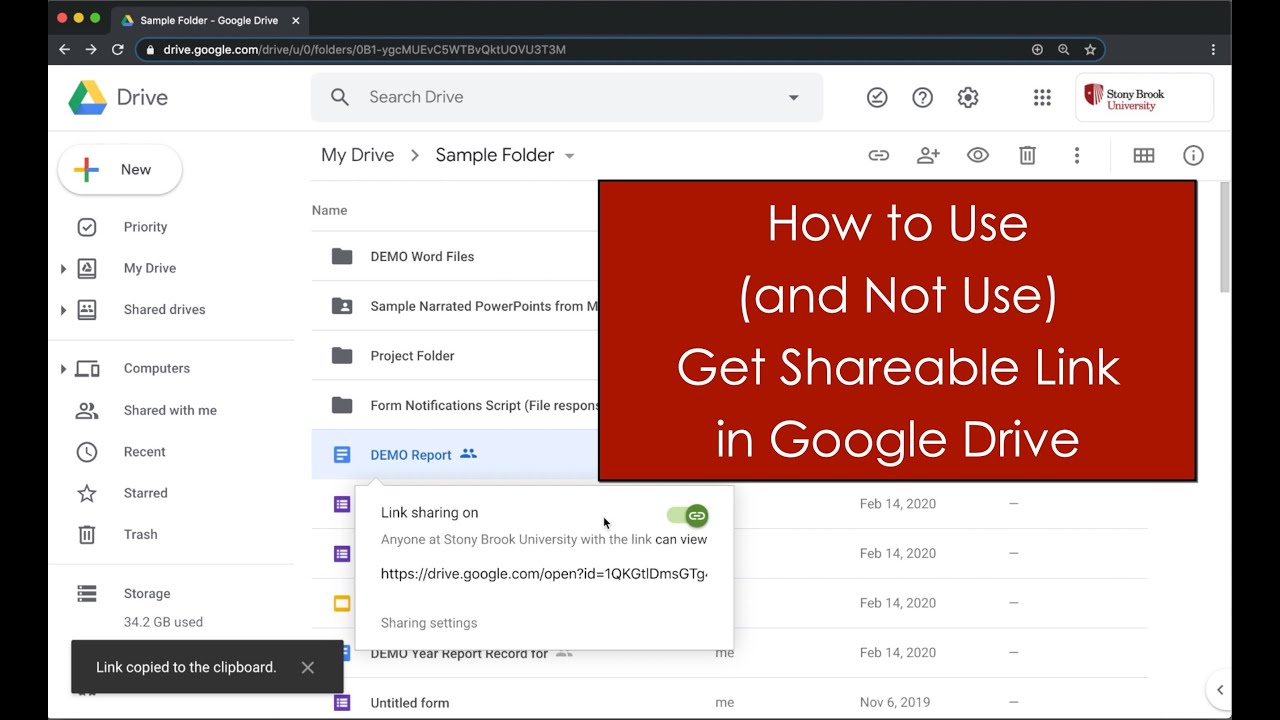Screen dimensions: 1280x720
Task: Show details with the info icon
Action: [1193, 155]
